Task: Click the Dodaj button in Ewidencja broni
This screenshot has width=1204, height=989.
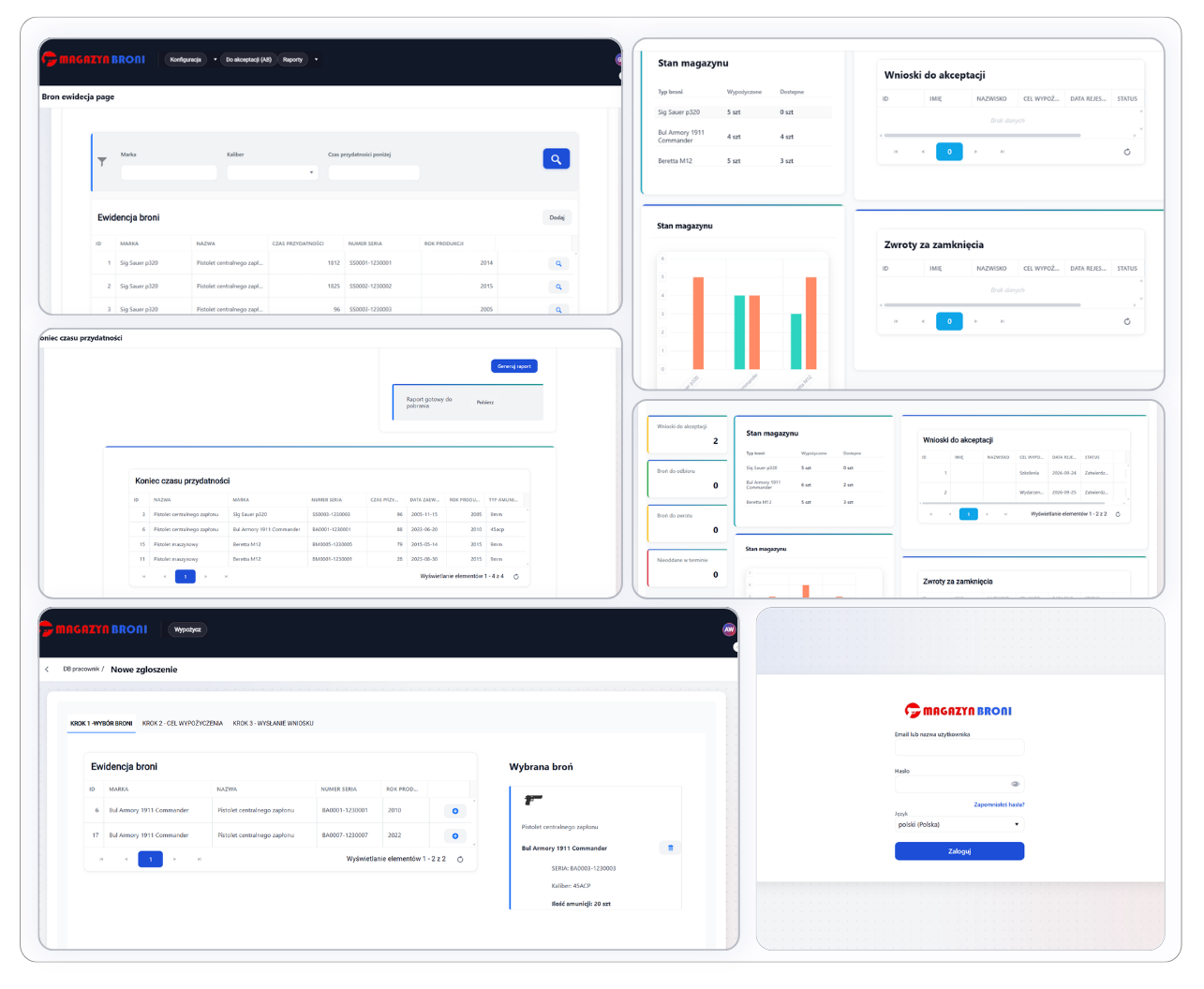Action: click(x=557, y=217)
